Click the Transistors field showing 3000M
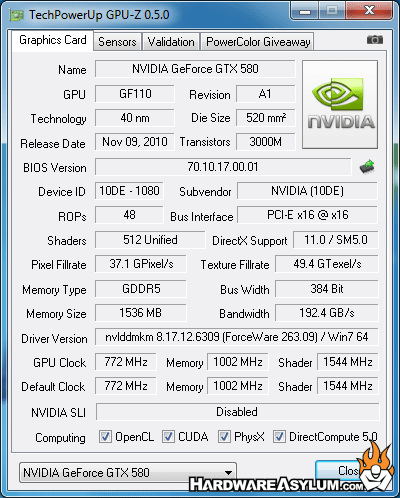The height and width of the screenshot is (498, 400). [x=266, y=142]
